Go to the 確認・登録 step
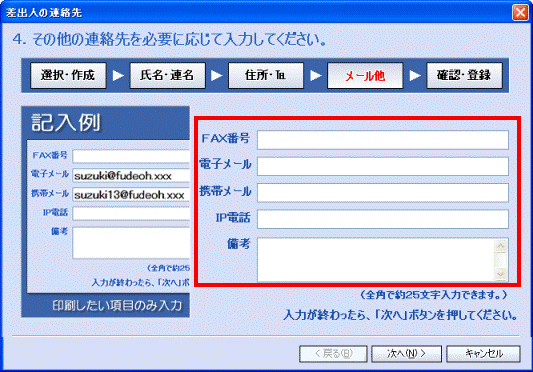Screen dimensions: 533x372 pyautogui.click(x=464, y=75)
